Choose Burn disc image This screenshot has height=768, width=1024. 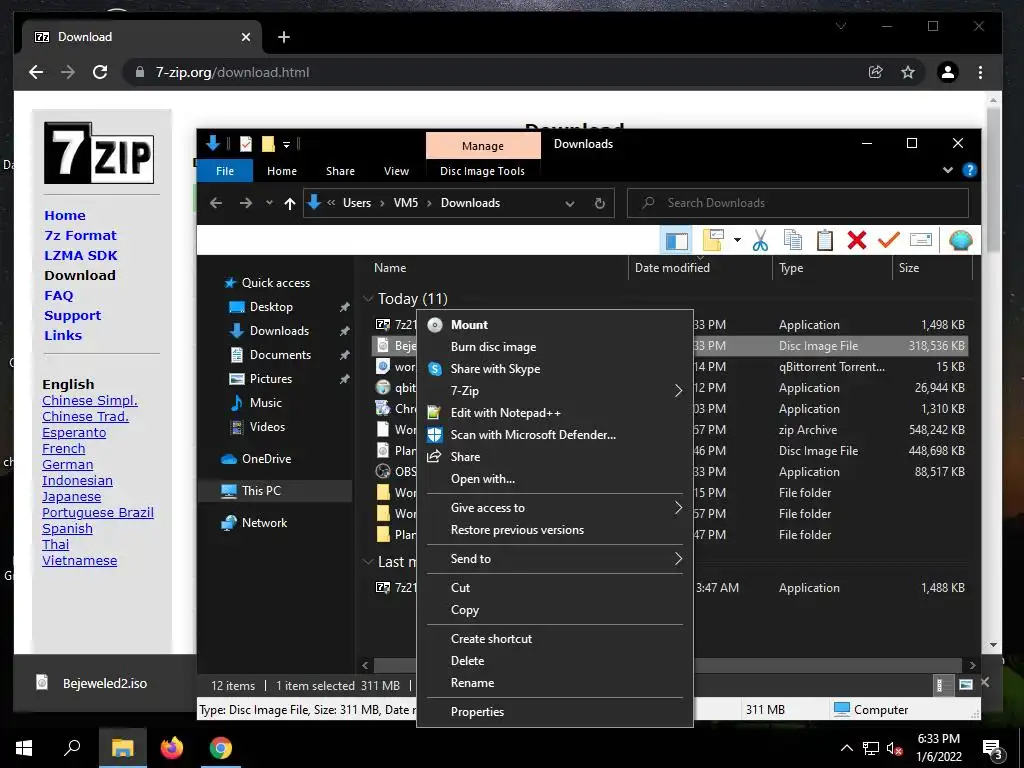click(555, 347)
